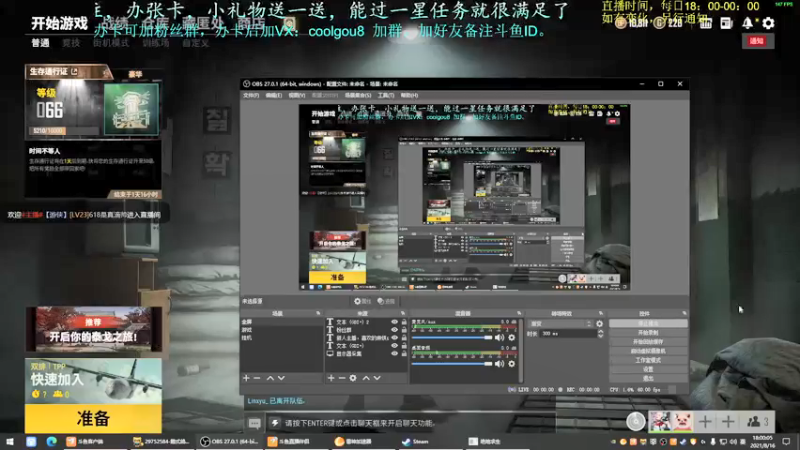This screenshot has width=800, height=450.
Task: Move selected scene up in Scenes panel
Action: tap(270, 378)
